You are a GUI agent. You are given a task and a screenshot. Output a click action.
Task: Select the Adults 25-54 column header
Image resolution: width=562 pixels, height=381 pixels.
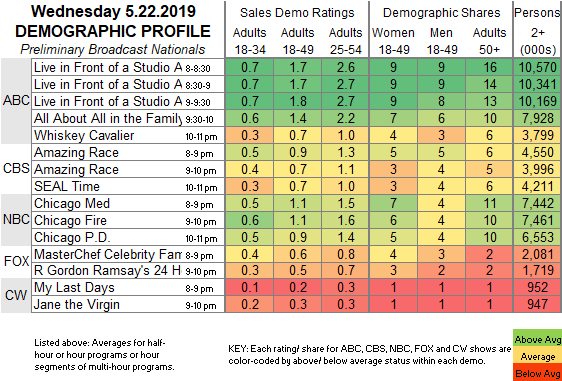pos(346,41)
